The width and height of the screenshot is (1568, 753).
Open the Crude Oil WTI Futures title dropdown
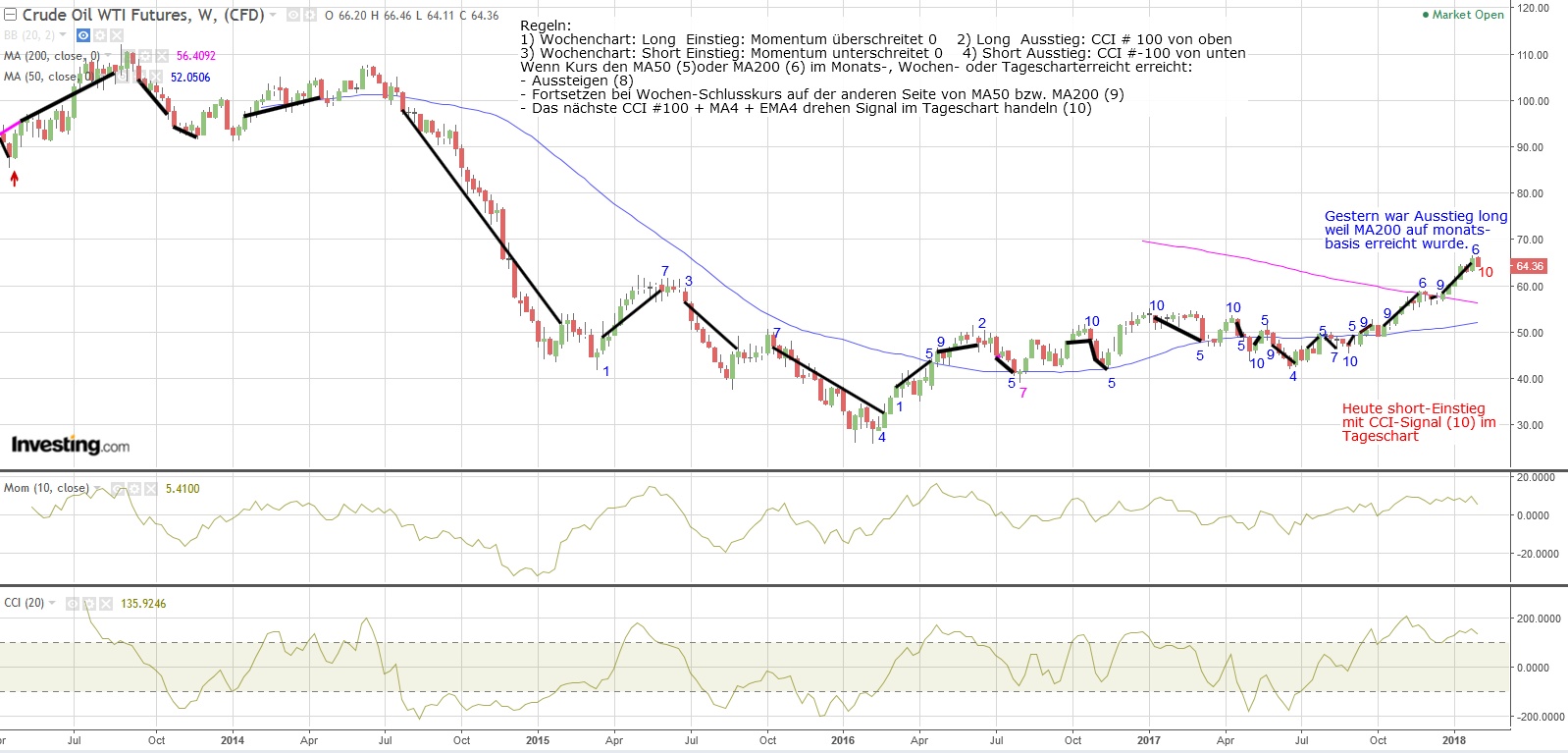point(273,16)
